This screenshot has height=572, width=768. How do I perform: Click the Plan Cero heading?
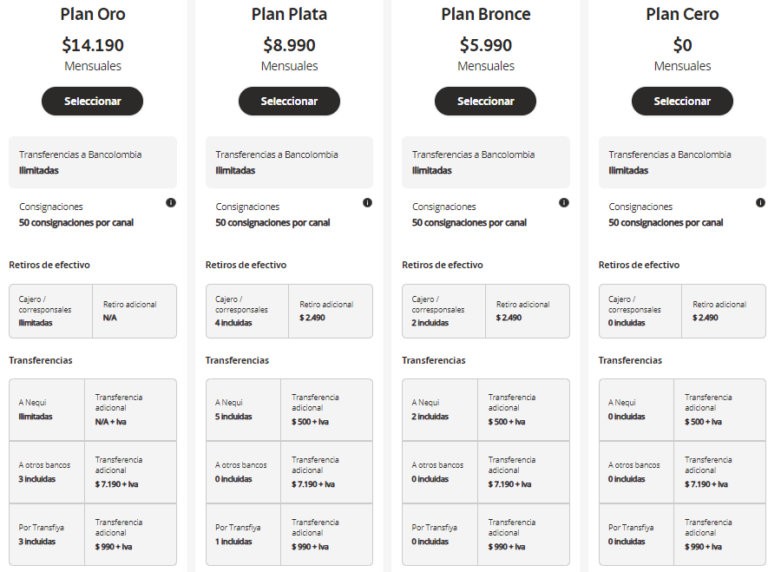pos(682,14)
